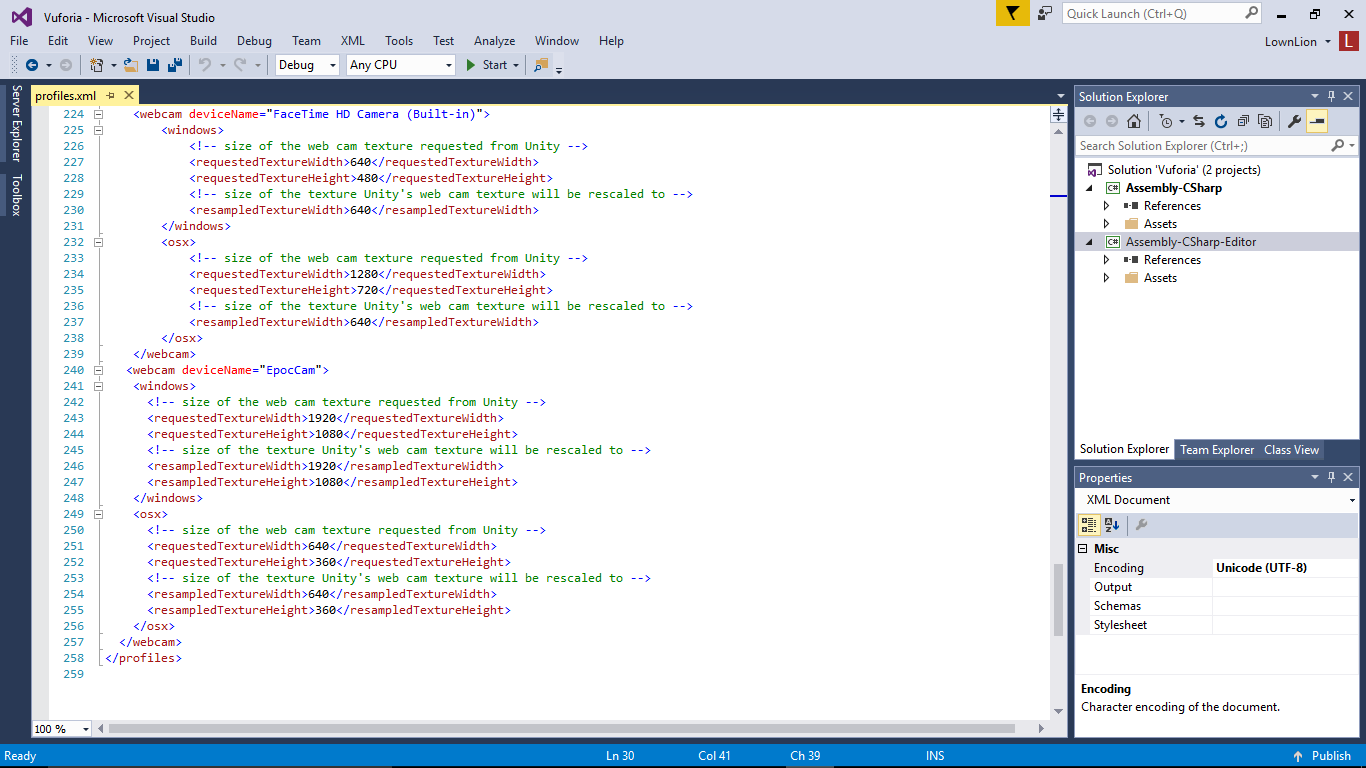This screenshot has width=1366, height=768.
Task: Open the Analyze menu
Action: tap(494, 41)
